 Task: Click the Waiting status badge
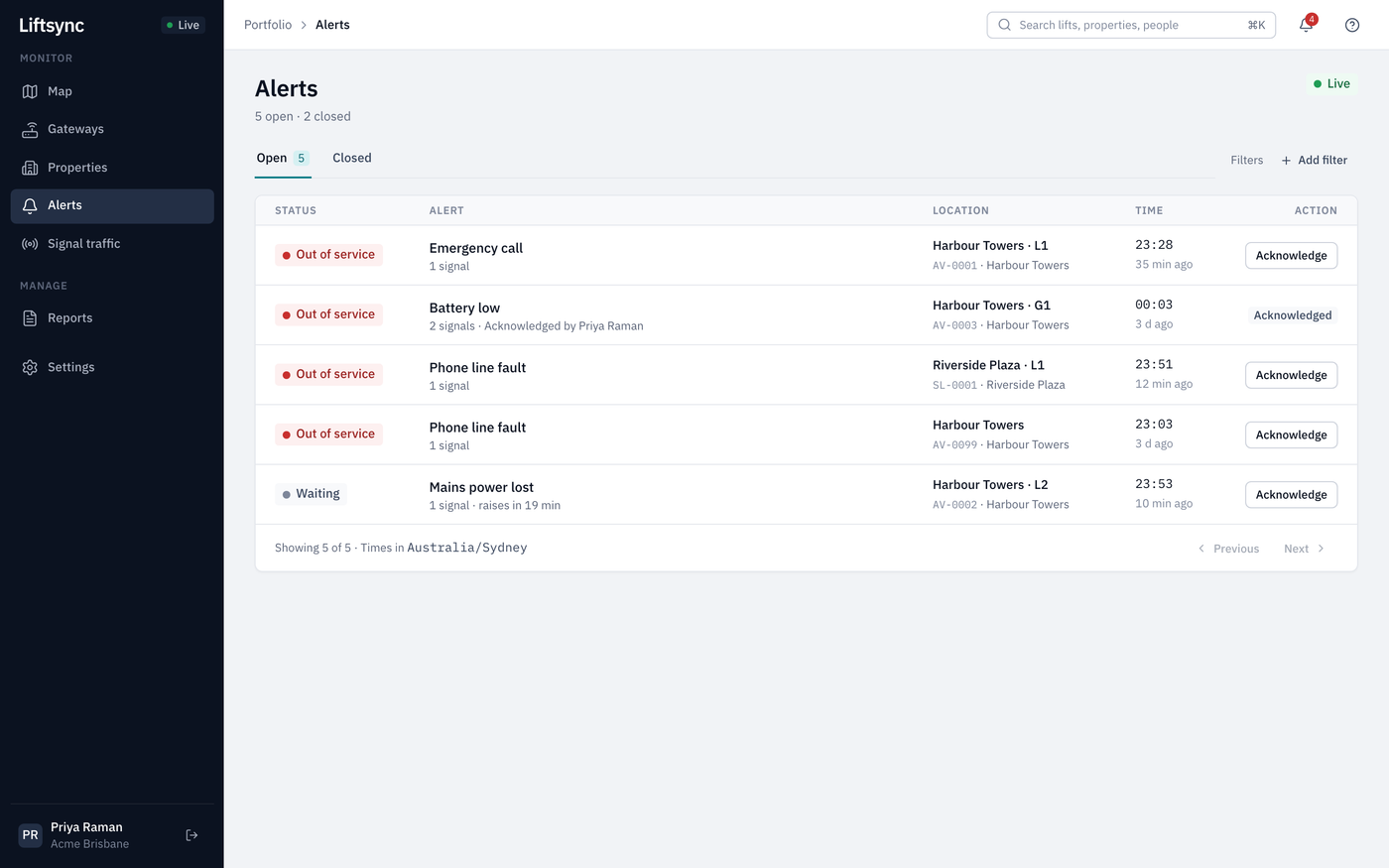click(312, 494)
